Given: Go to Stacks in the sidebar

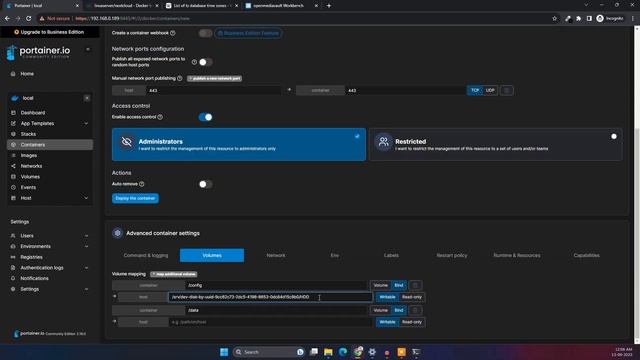Looking at the screenshot, I should pos(28,134).
